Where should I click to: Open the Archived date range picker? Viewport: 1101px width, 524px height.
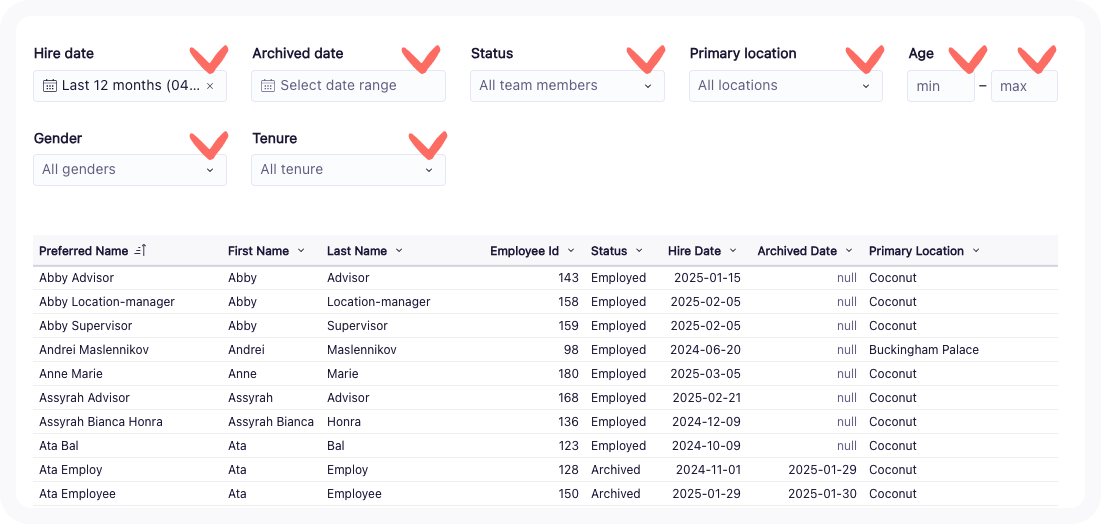[348, 86]
